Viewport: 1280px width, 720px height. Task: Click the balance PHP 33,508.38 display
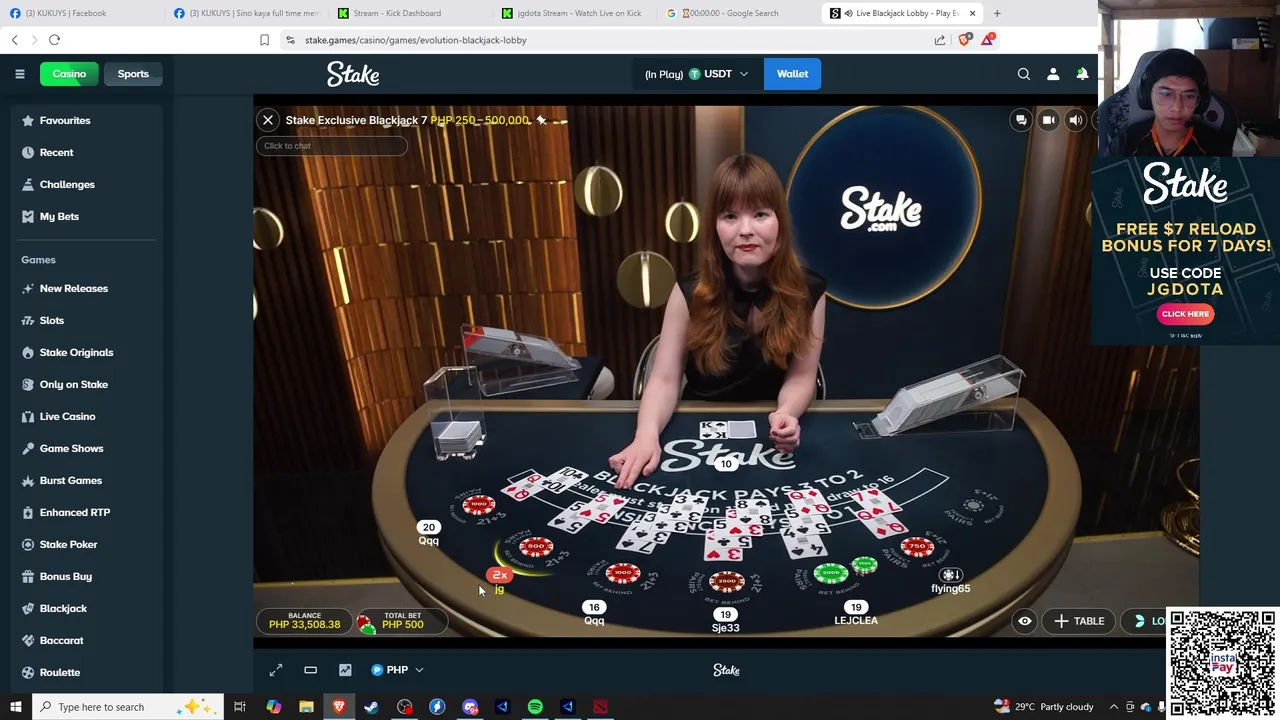tap(304, 621)
